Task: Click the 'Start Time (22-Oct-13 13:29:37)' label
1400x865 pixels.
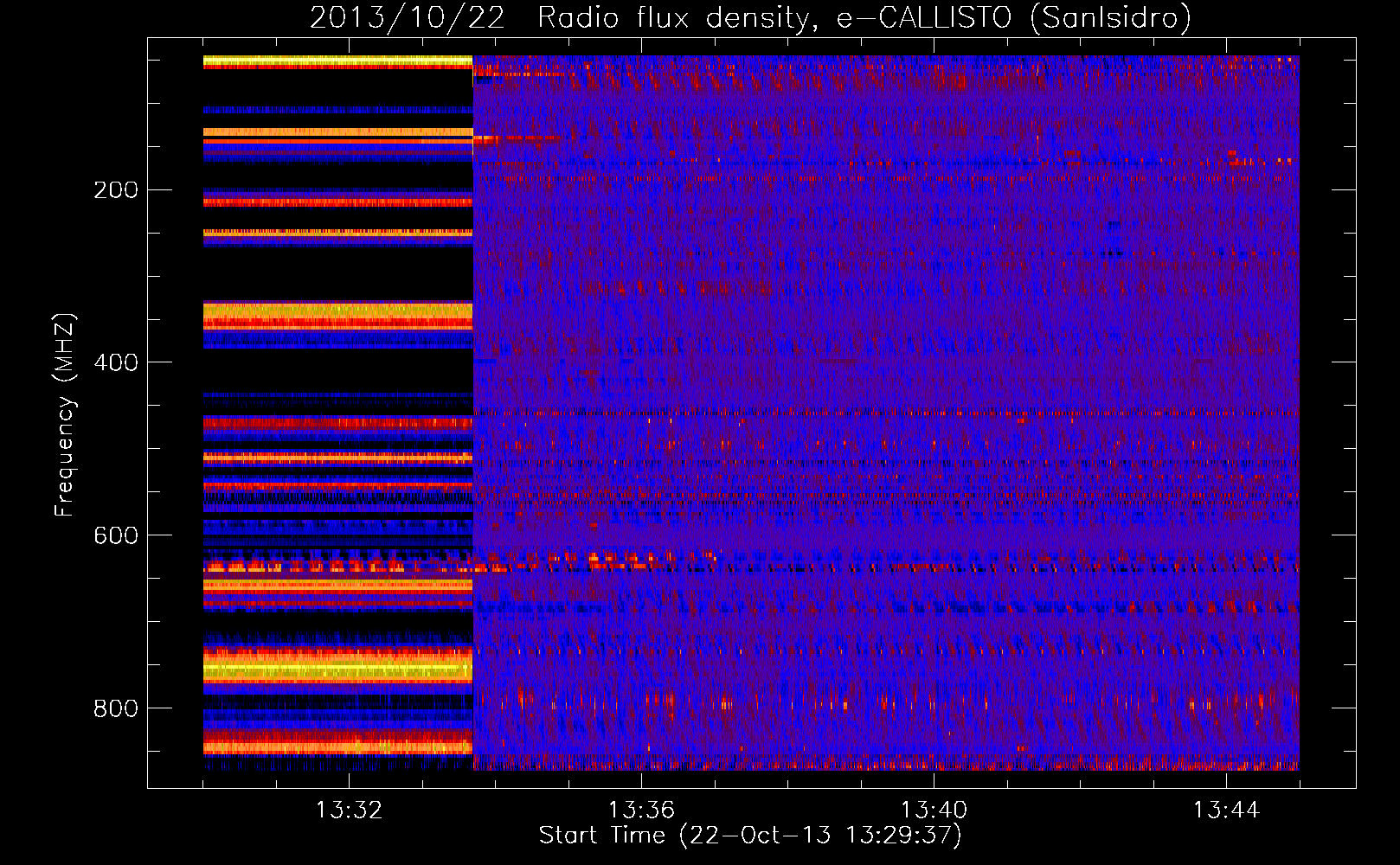Action: click(750, 836)
